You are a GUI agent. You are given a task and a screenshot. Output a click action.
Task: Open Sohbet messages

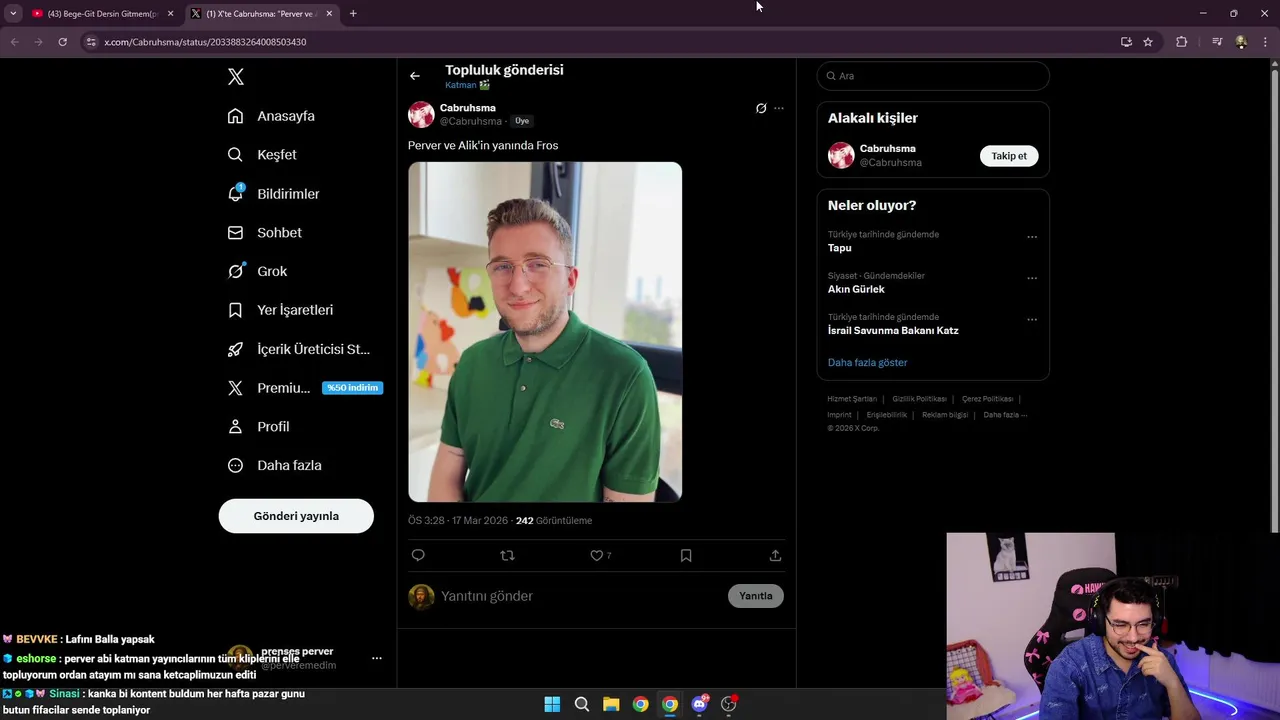pos(265,233)
